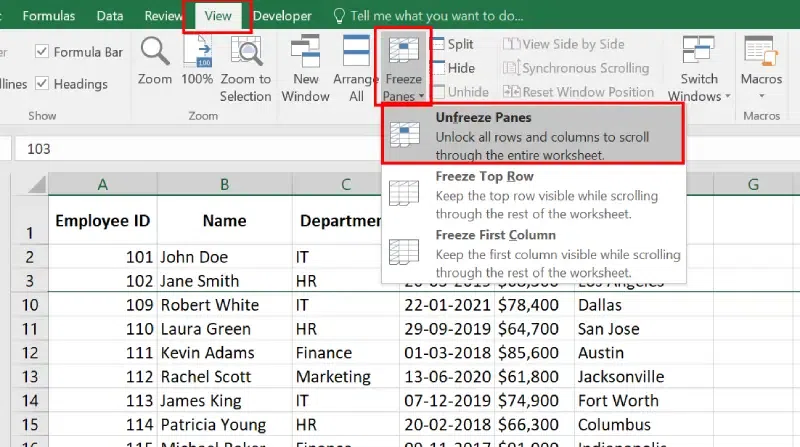
Task: Switch to the Developer tab
Action: 282,16
